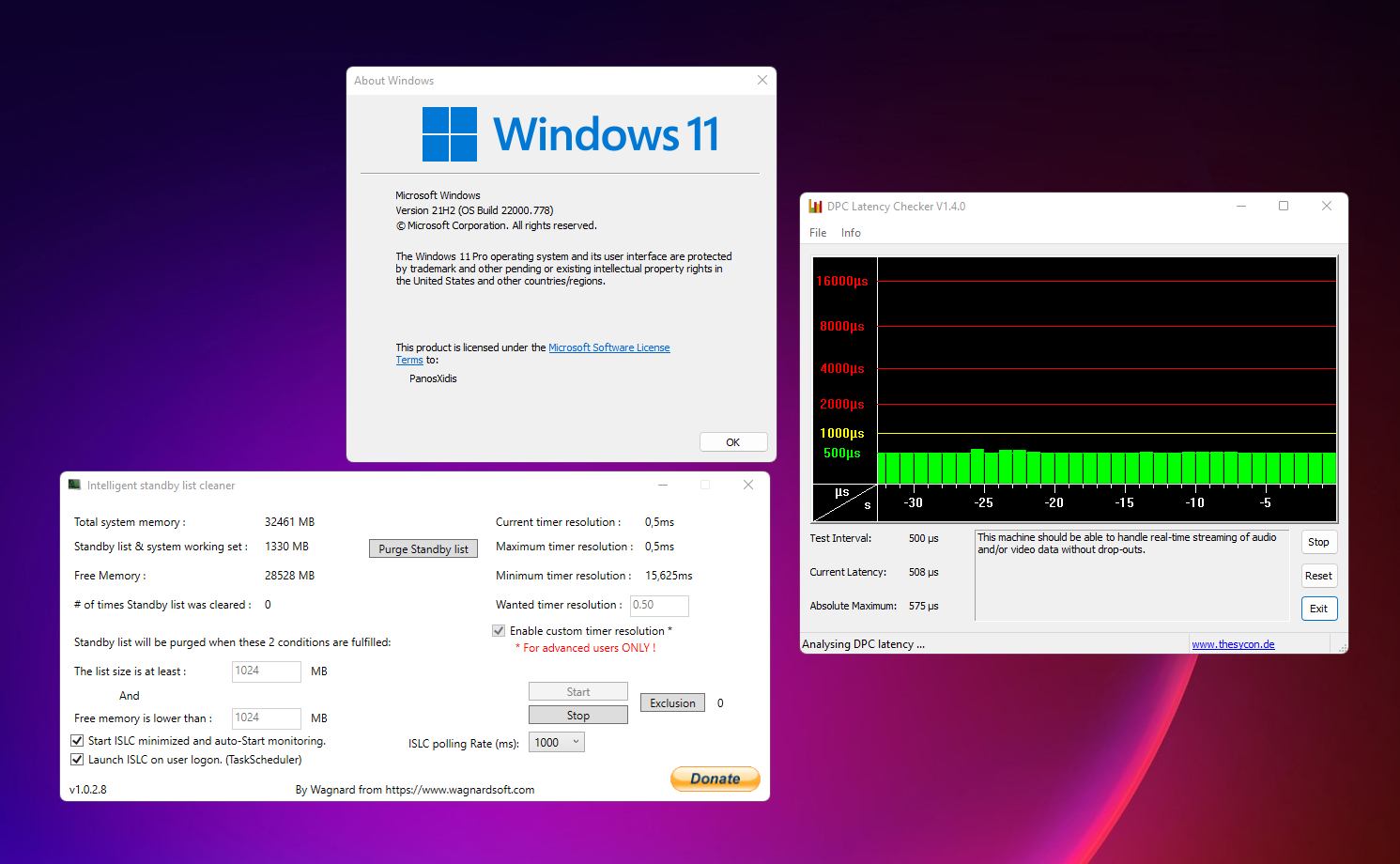Click the Minimum timer resolution value 15,625ms

coord(669,576)
